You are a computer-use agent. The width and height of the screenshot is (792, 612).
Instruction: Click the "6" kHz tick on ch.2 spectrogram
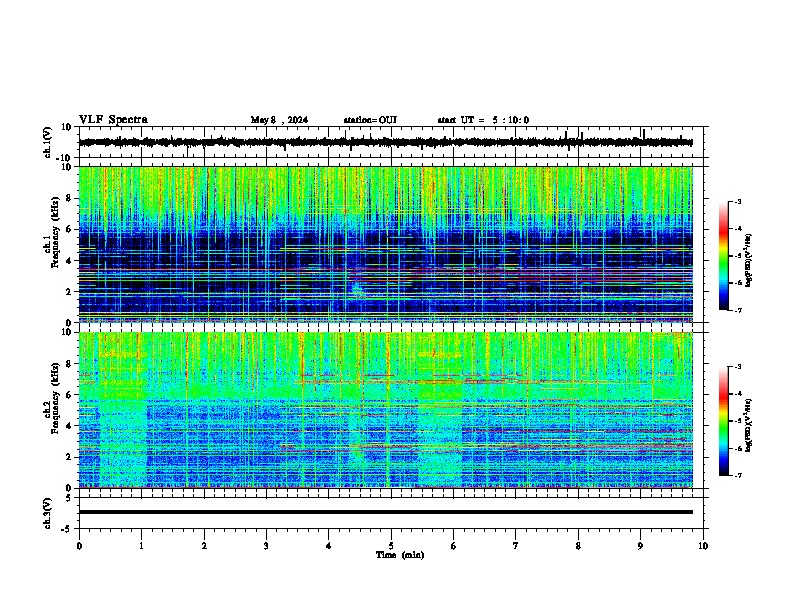click(x=69, y=395)
